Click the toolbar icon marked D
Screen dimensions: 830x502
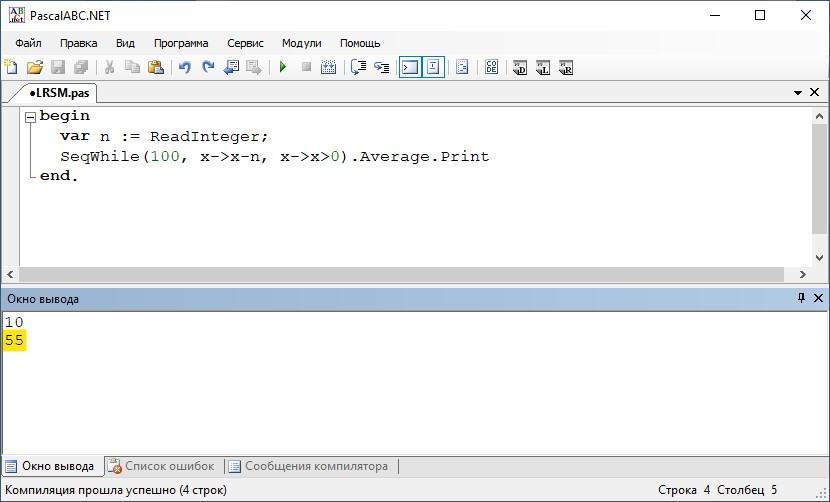point(520,68)
